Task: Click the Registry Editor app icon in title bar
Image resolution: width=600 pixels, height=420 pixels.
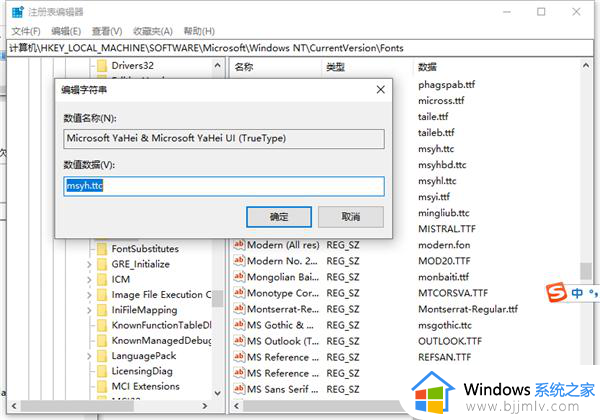Action: point(18,12)
